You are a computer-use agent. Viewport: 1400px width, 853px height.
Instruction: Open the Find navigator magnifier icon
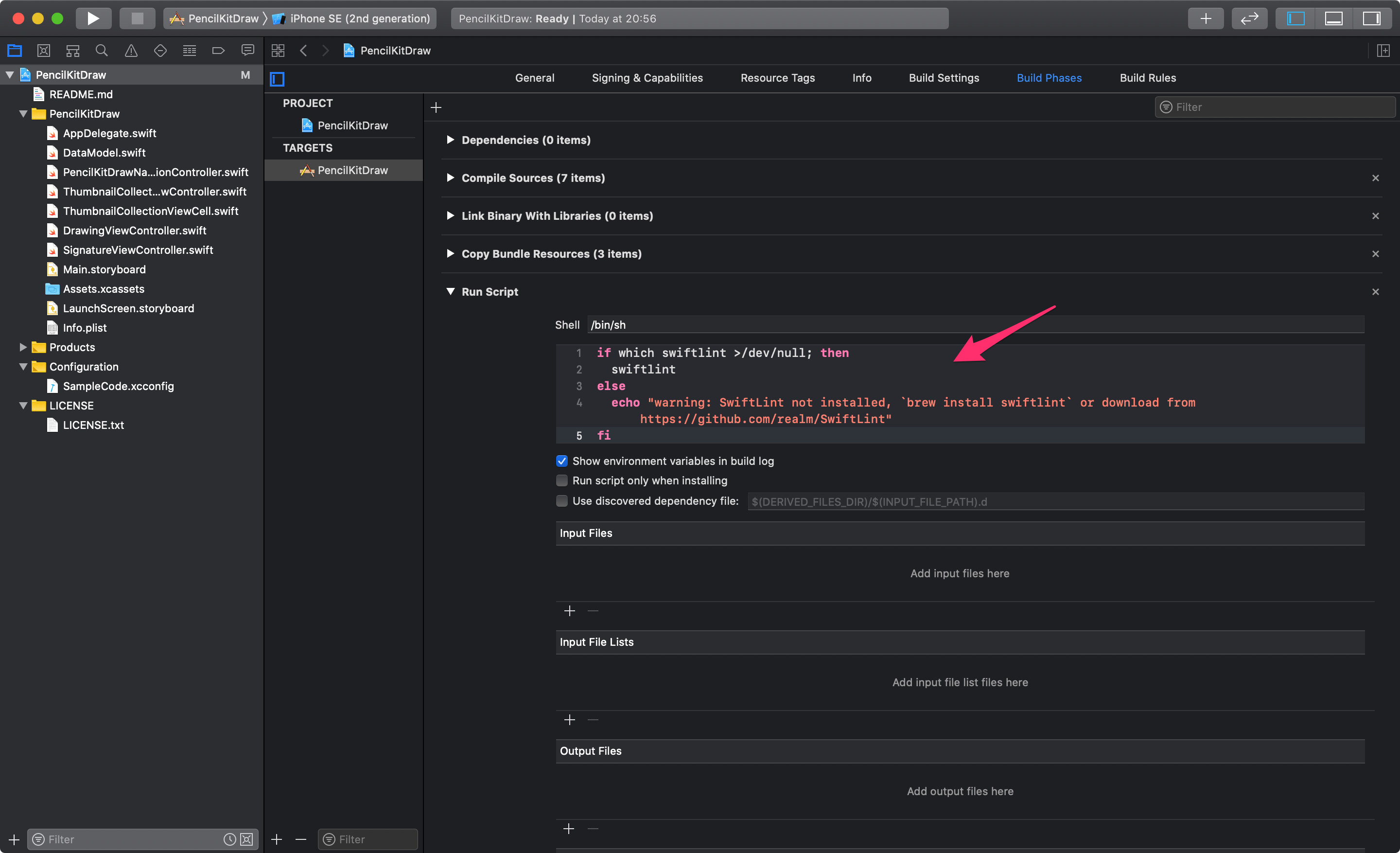(102, 51)
